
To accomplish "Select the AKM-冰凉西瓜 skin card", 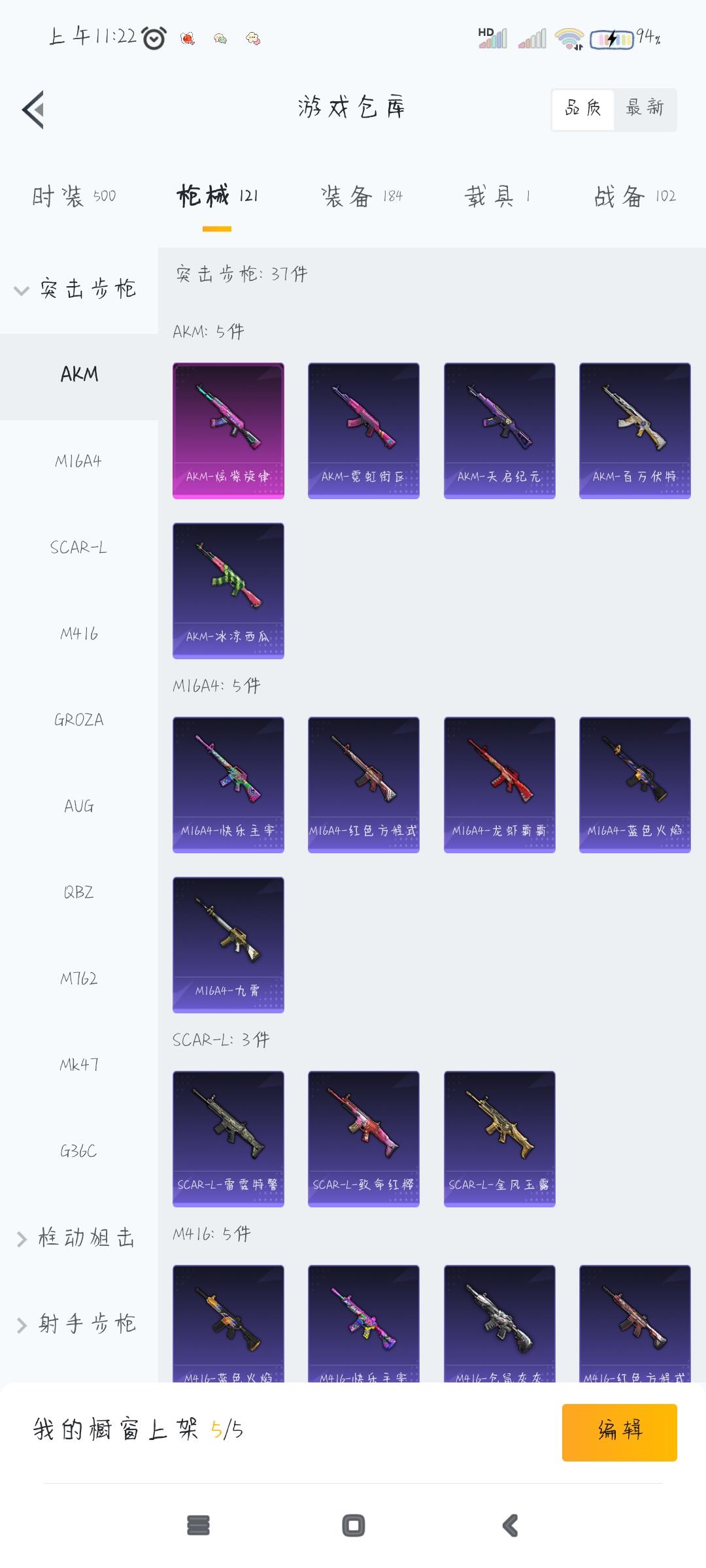I will [228, 591].
